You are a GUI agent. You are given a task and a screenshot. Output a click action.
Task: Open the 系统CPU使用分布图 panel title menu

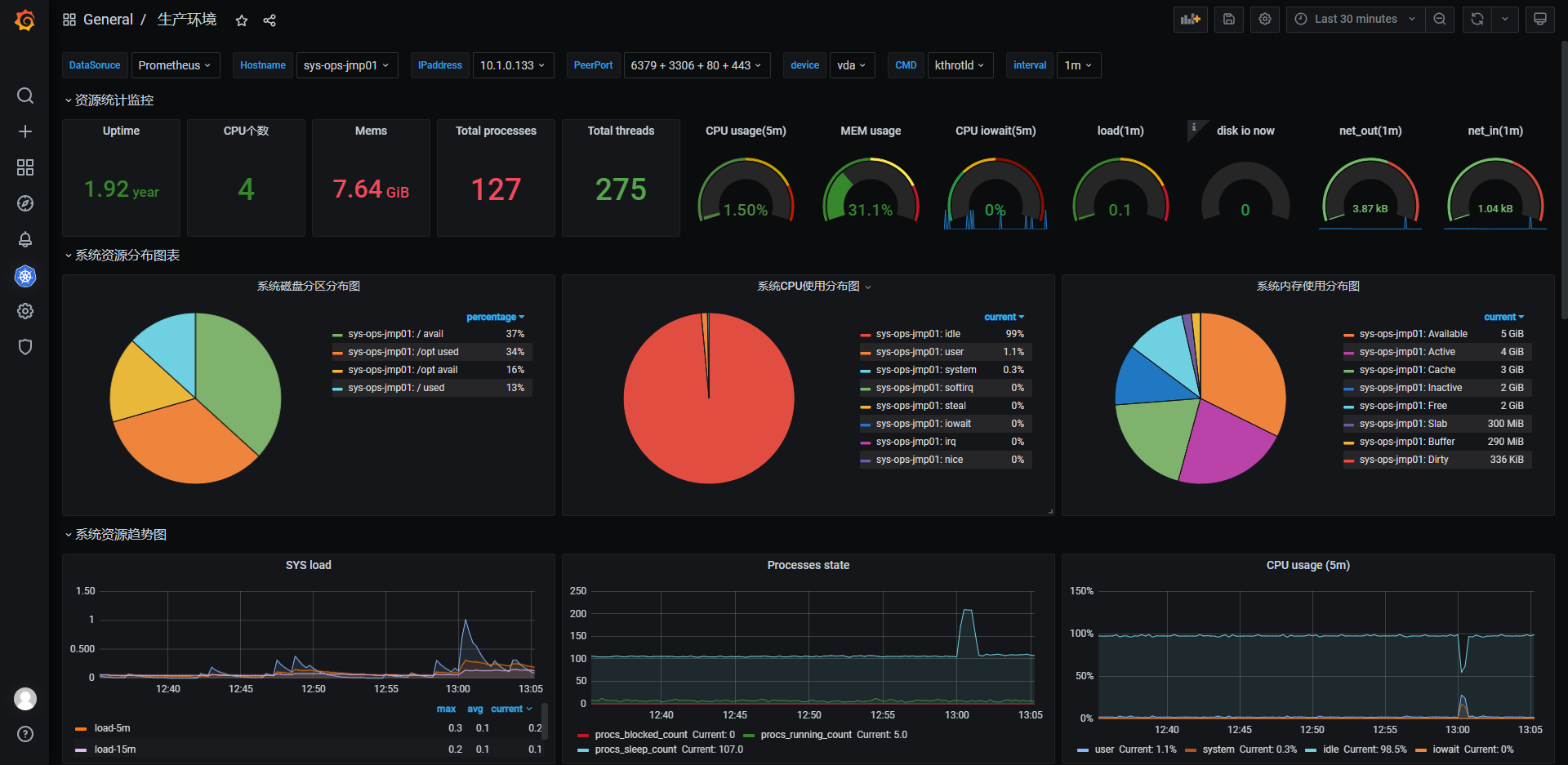pyautogui.click(x=808, y=287)
